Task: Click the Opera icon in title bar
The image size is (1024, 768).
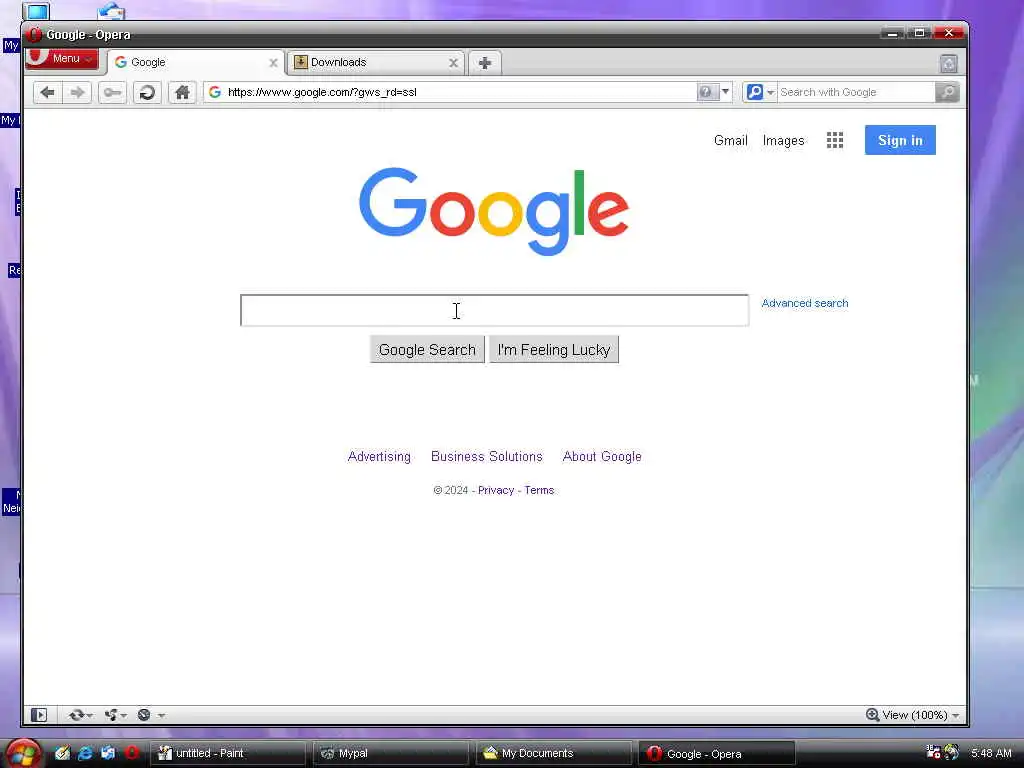Action: [x=35, y=35]
